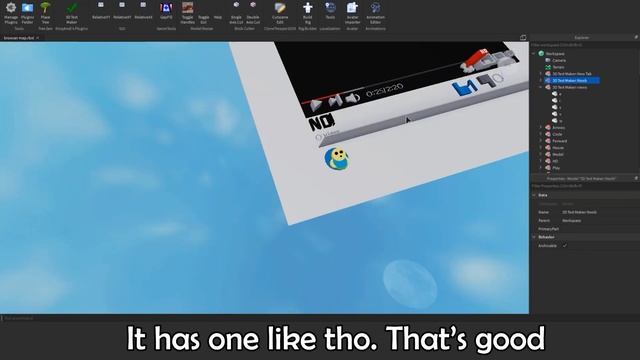The height and width of the screenshot is (360, 640).
Task: Click the blue-yellow channel avatar in viewport
Action: 337,159
